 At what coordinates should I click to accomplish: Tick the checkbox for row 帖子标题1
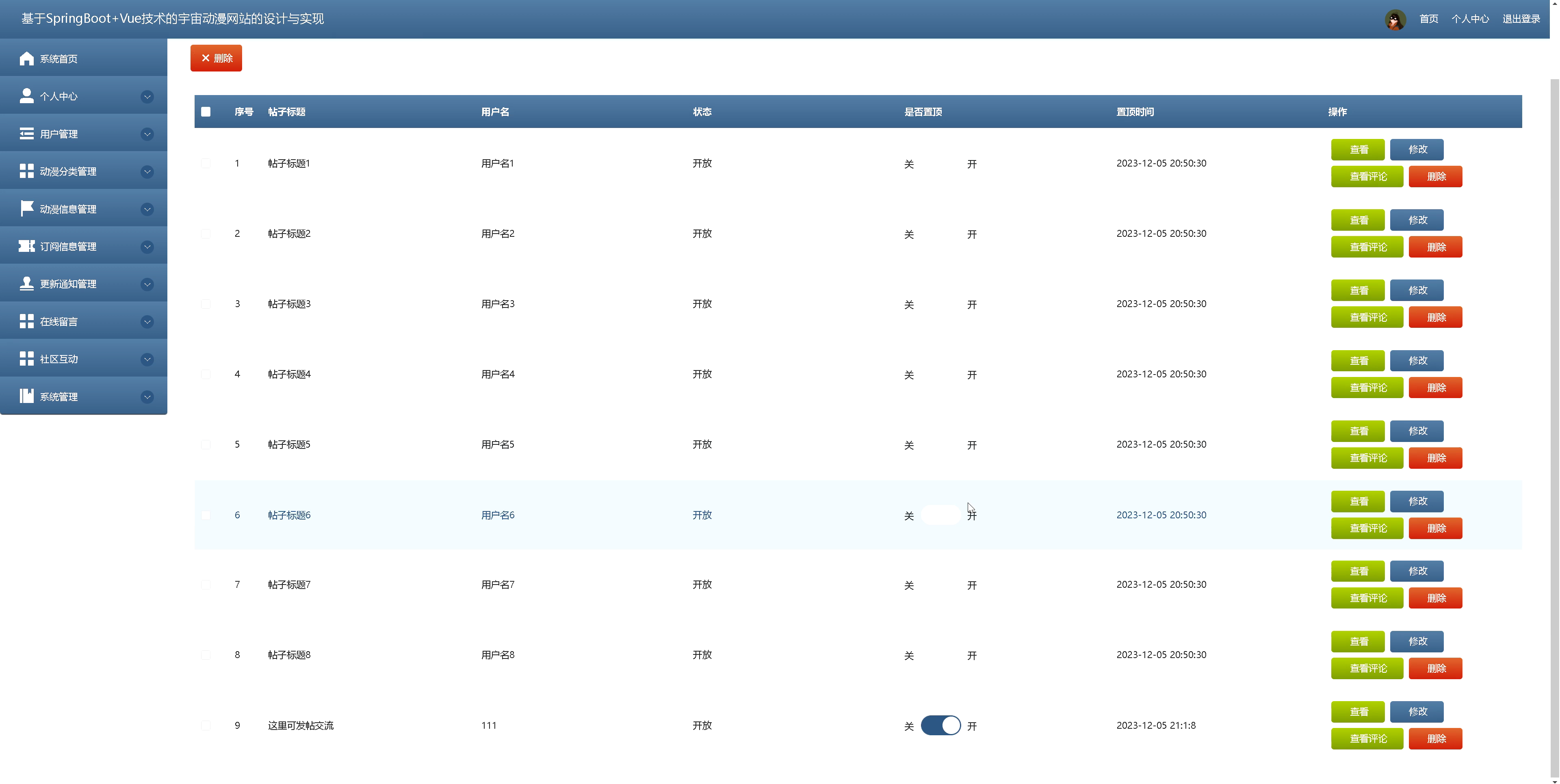[206, 163]
